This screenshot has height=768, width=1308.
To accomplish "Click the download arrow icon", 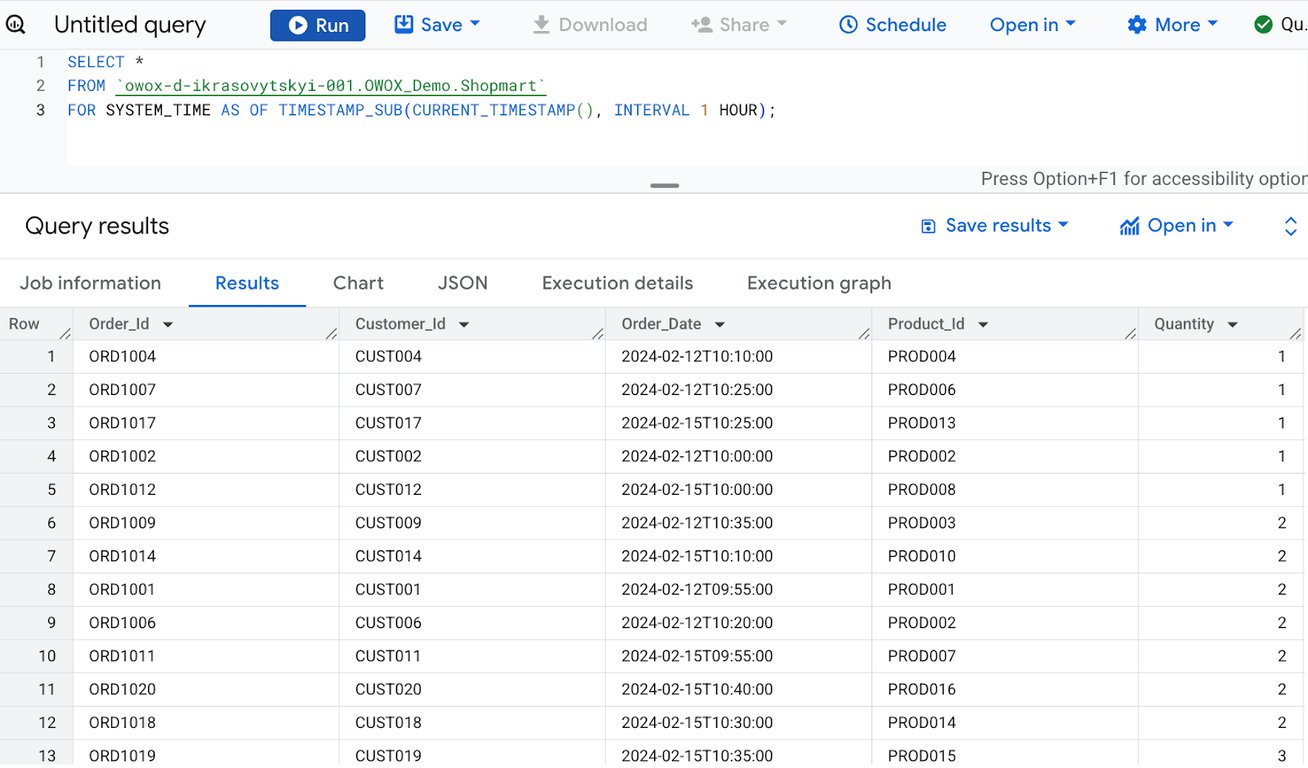I will pos(541,25).
